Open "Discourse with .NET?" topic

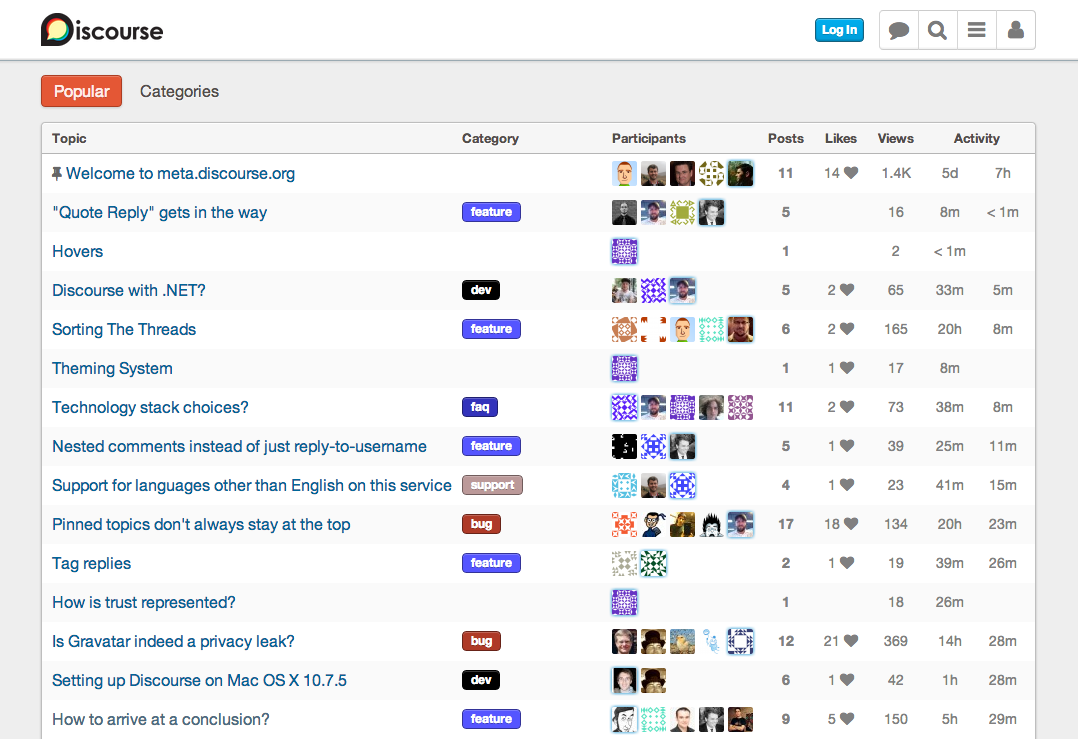[x=129, y=290]
